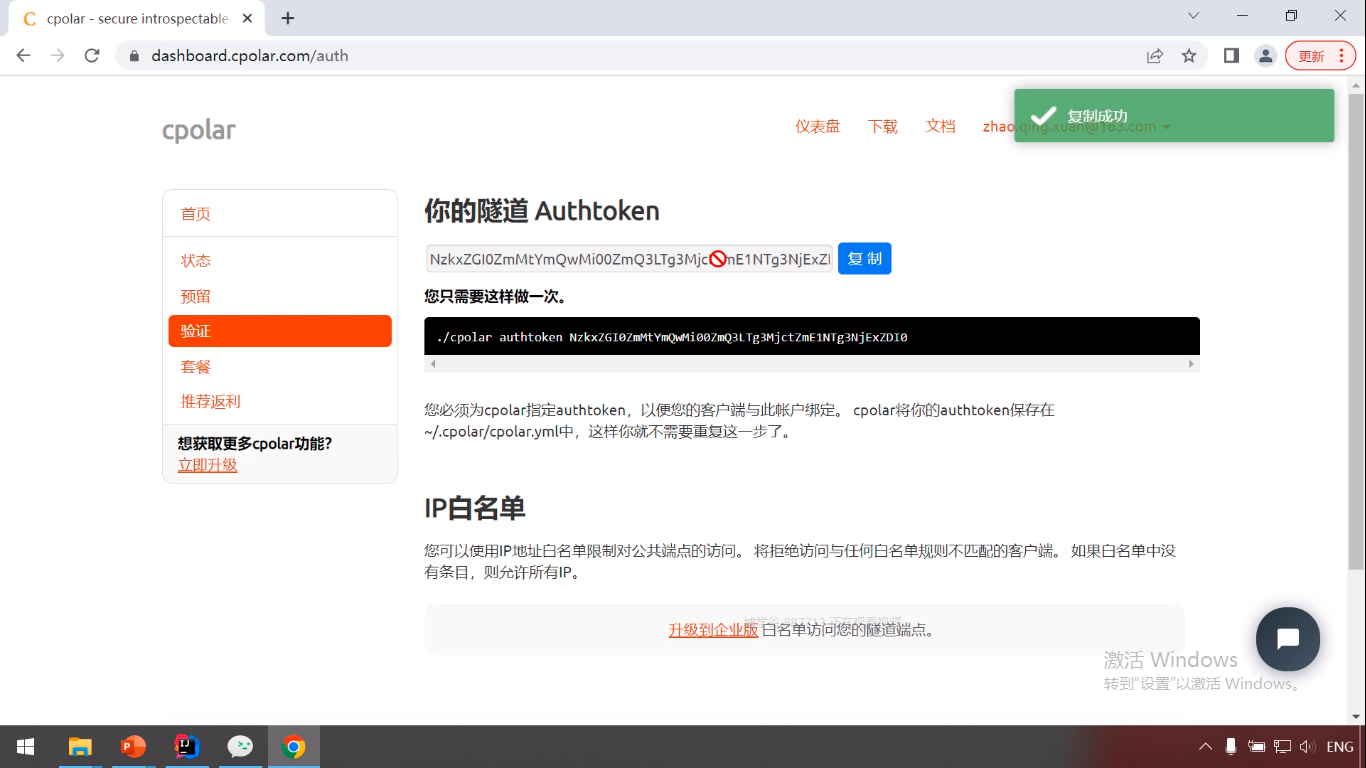The height and width of the screenshot is (768, 1366).
Task: Click the 您只需要这样做一次。 text
Action: click(x=496, y=297)
